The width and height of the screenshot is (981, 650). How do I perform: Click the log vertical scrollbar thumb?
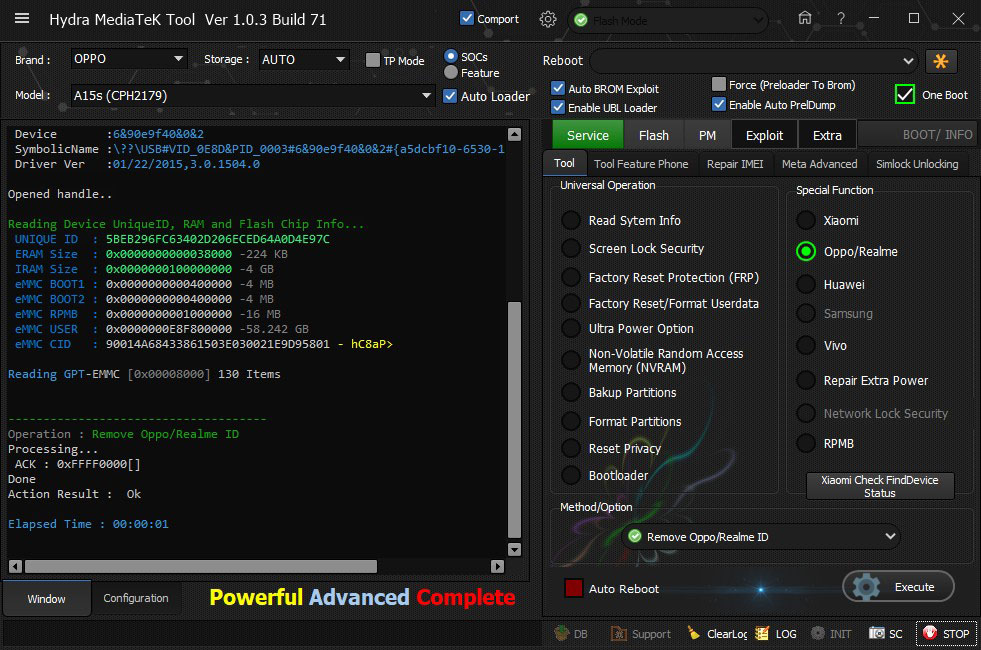[514, 420]
